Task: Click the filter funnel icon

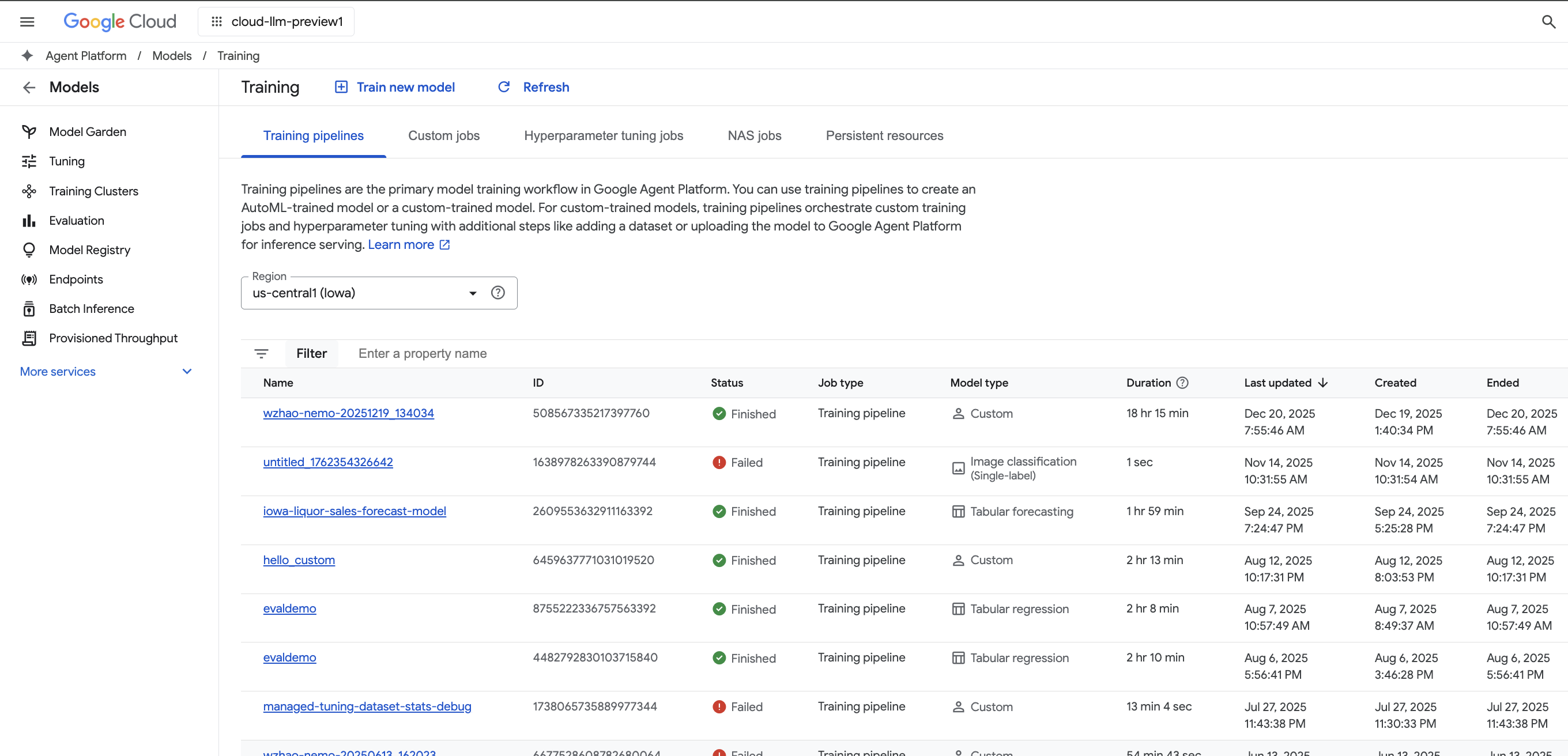Action: [x=261, y=353]
